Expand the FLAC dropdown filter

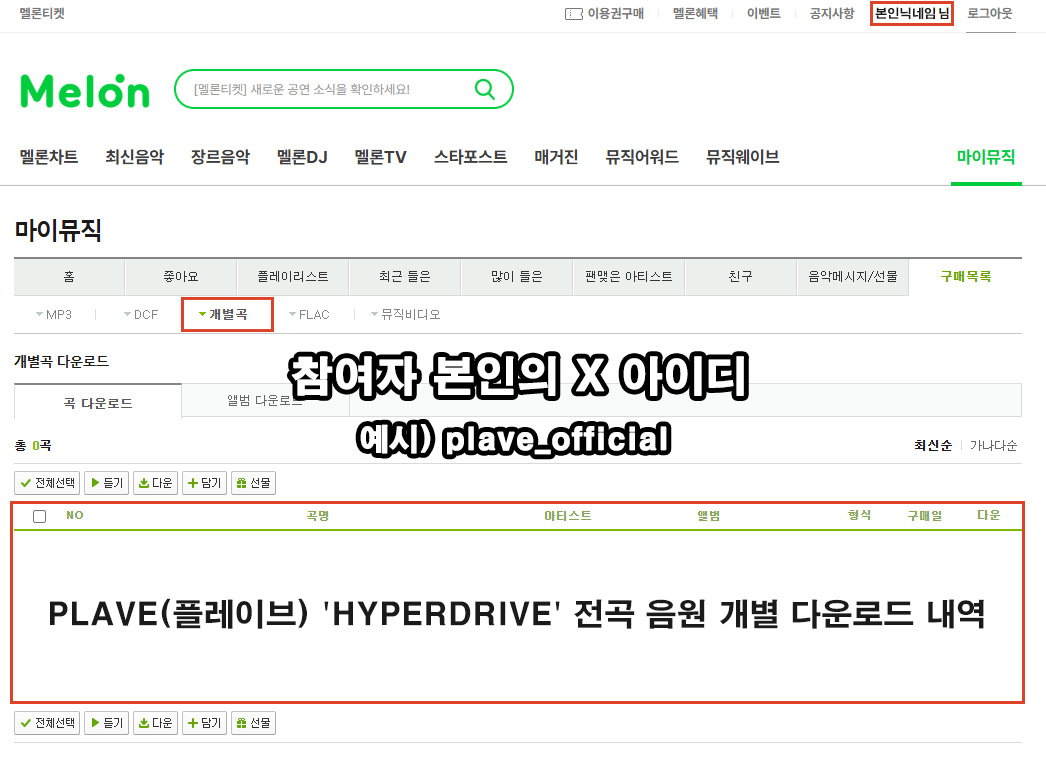click(x=309, y=314)
